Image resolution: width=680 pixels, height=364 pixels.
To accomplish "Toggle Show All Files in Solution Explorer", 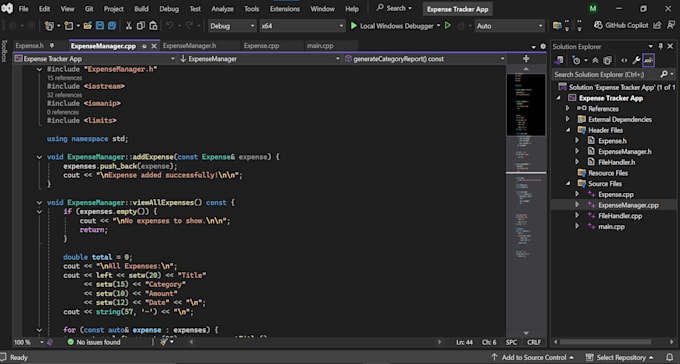I will (608, 60).
